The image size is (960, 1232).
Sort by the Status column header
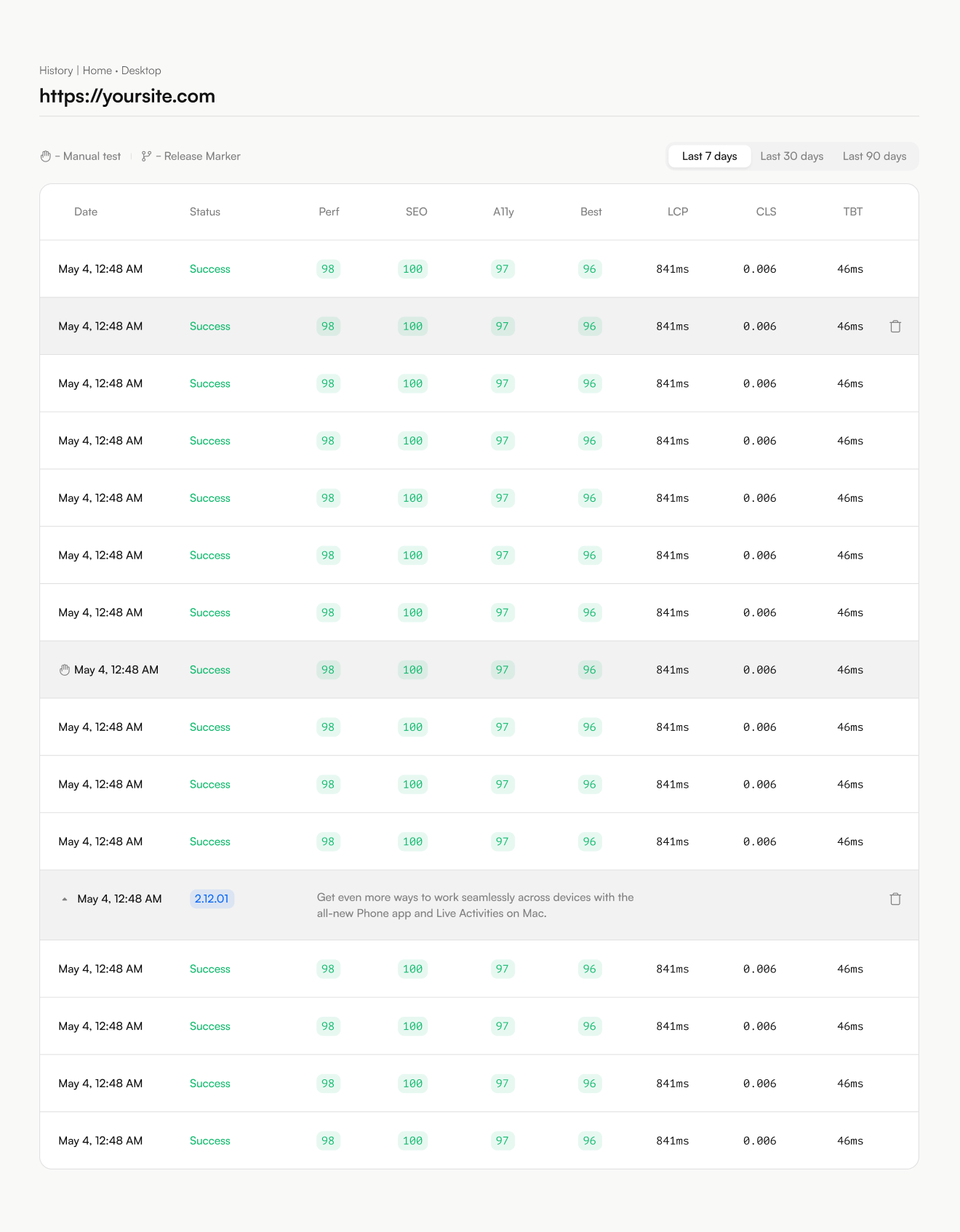click(205, 212)
